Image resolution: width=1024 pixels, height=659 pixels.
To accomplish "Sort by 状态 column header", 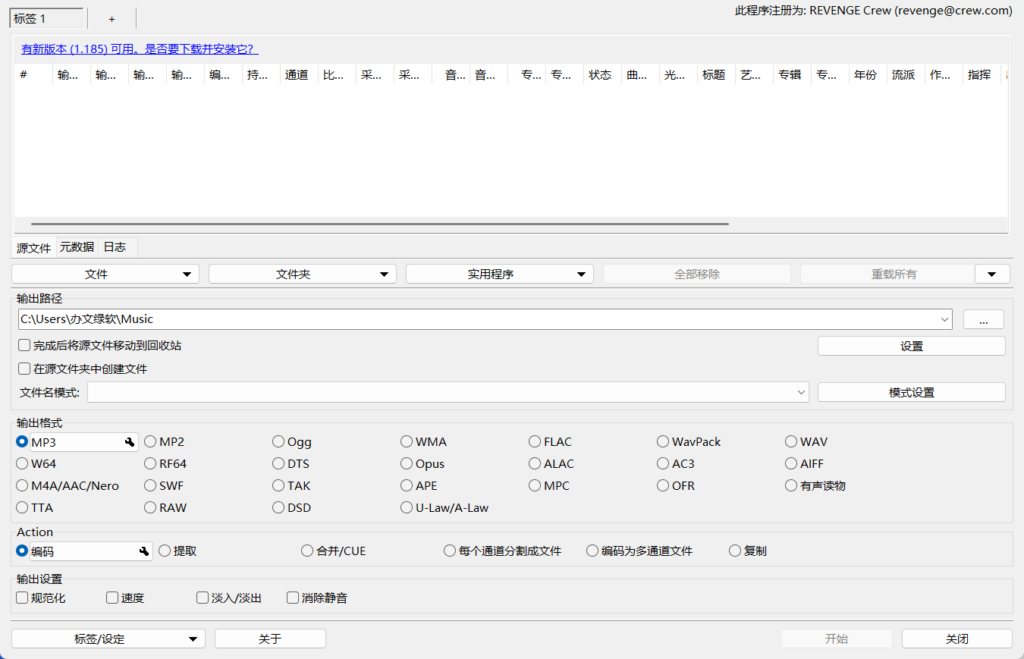I will coord(602,75).
